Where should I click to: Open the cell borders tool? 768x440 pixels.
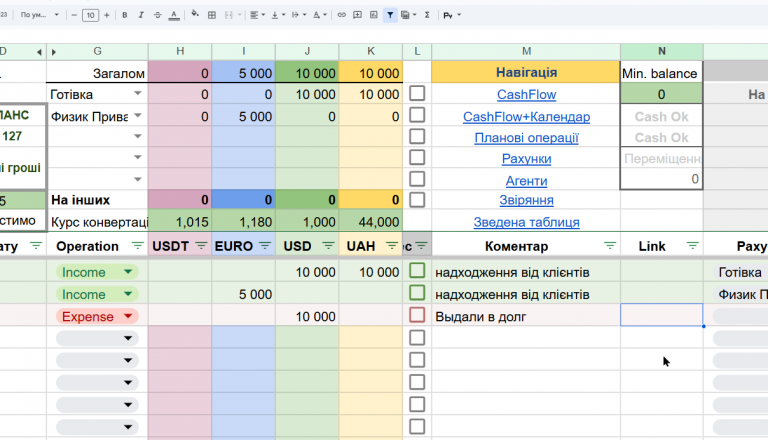pos(212,15)
